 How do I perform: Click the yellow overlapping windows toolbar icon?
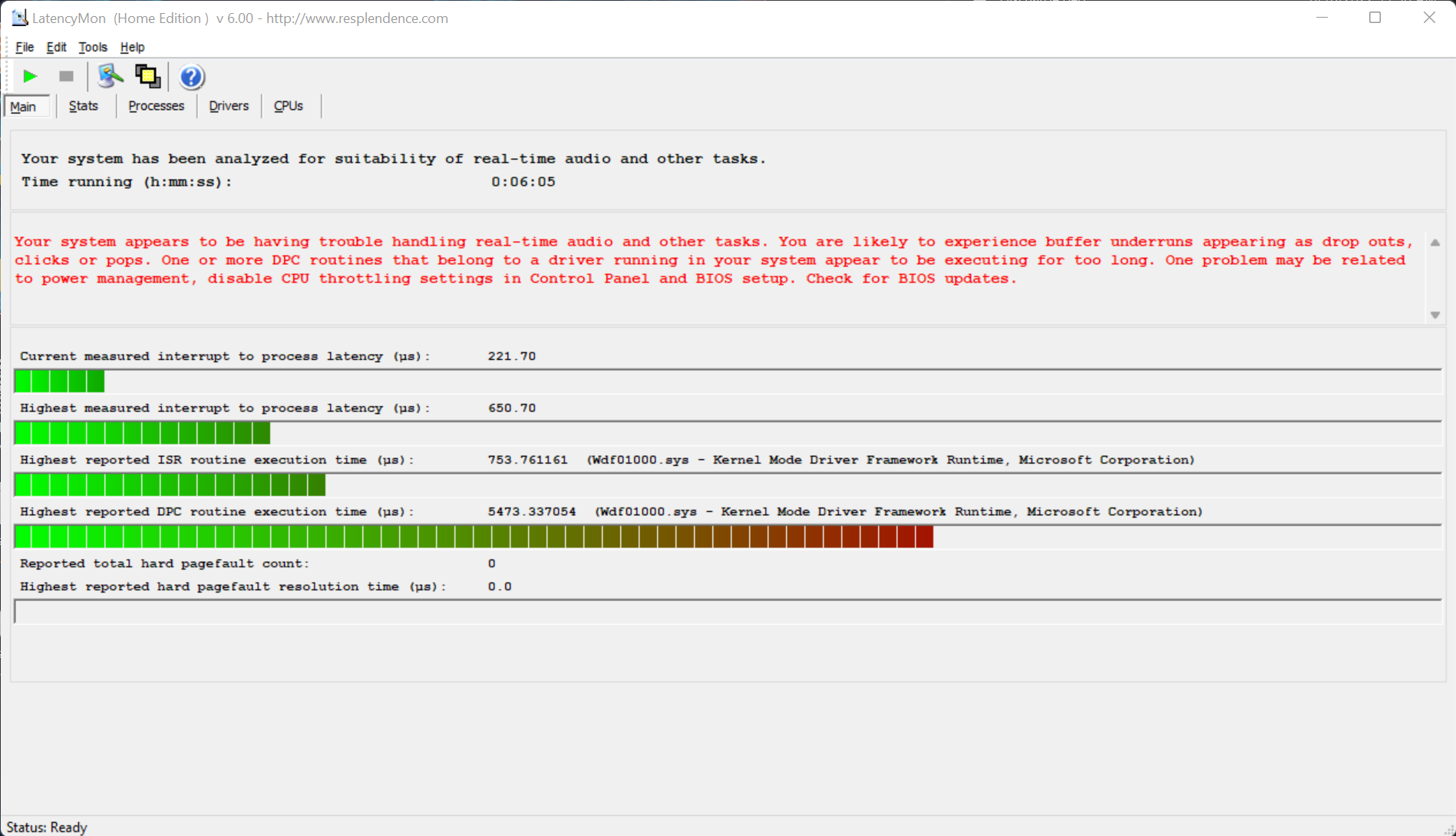tap(147, 76)
